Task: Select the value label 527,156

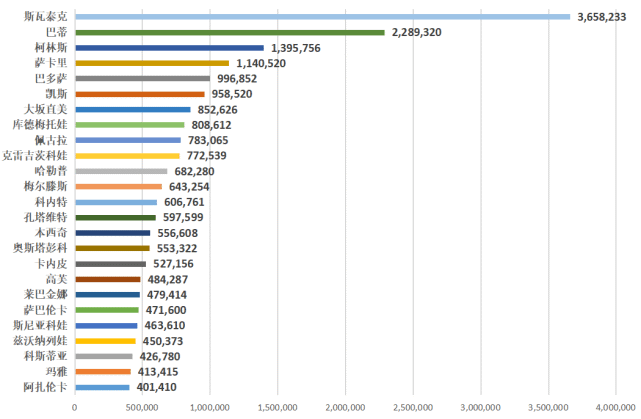Action: pyautogui.click(x=173, y=264)
